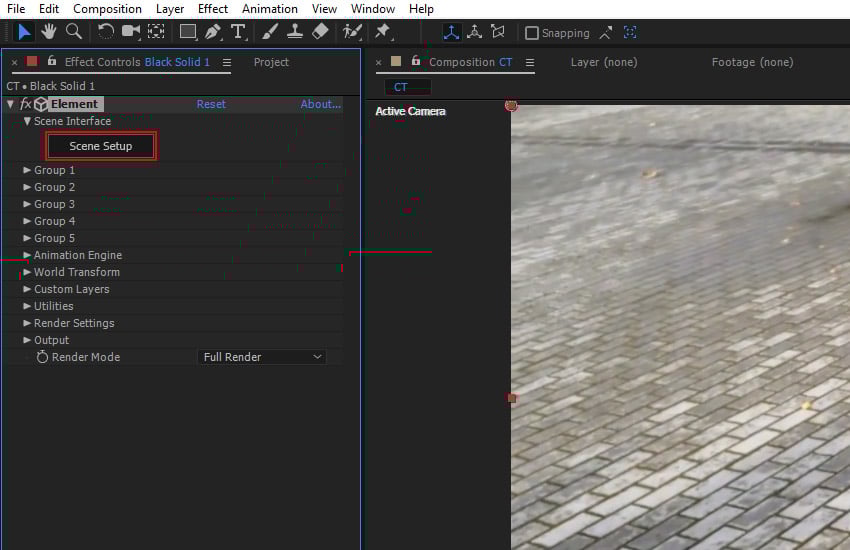This screenshot has width=850, height=550.
Task: Select the Horizontal Type tool
Action: point(238,32)
